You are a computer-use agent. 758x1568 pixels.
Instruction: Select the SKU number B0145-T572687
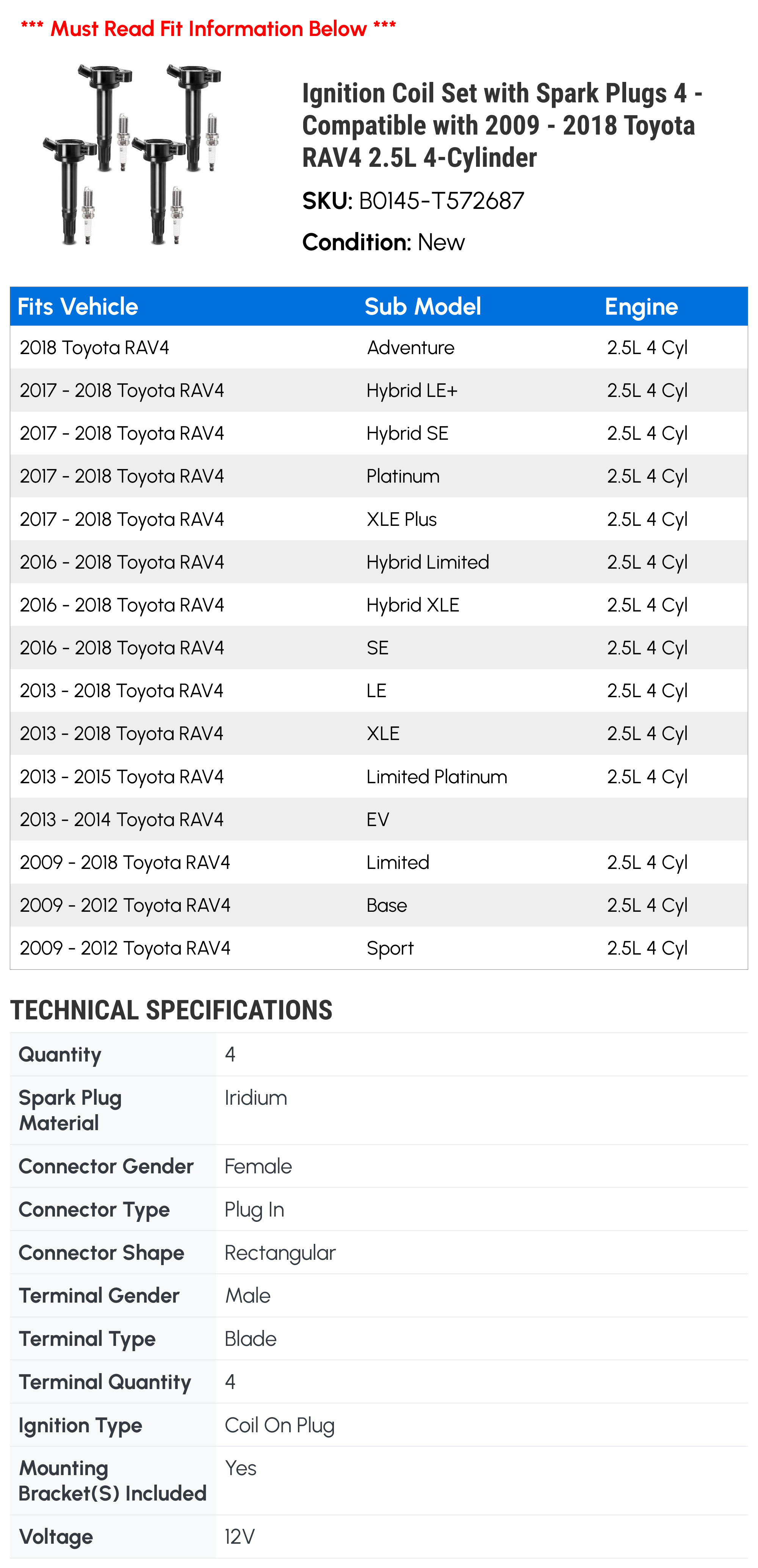pos(441,201)
